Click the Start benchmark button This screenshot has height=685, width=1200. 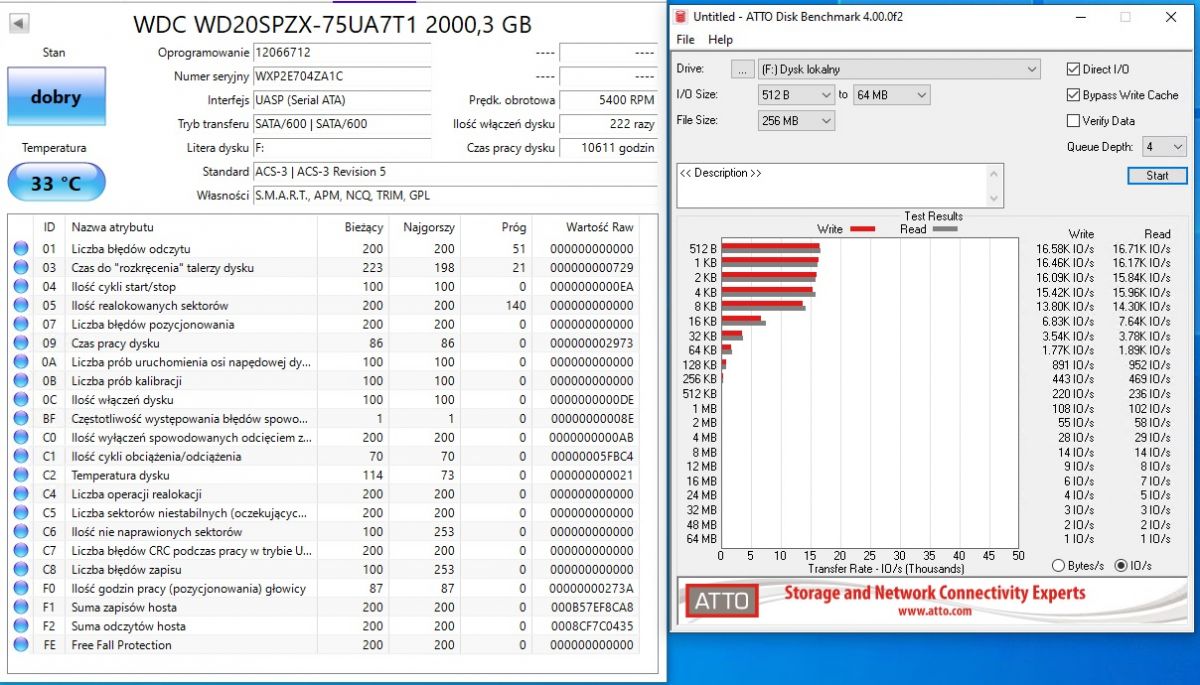(1157, 175)
